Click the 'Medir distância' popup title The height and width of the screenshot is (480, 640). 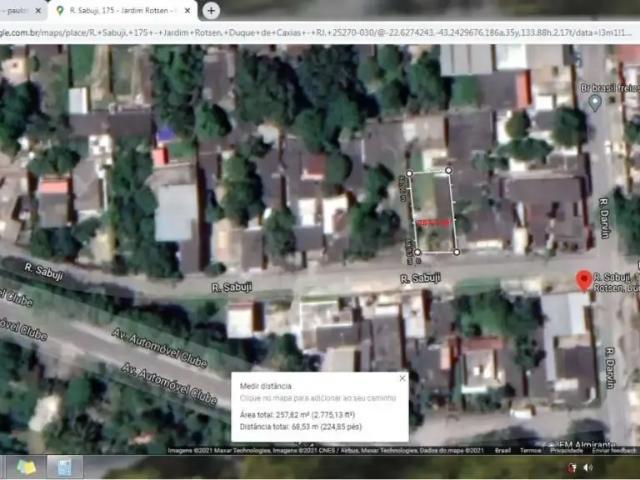pyautogui.click(x=266, y=386)
